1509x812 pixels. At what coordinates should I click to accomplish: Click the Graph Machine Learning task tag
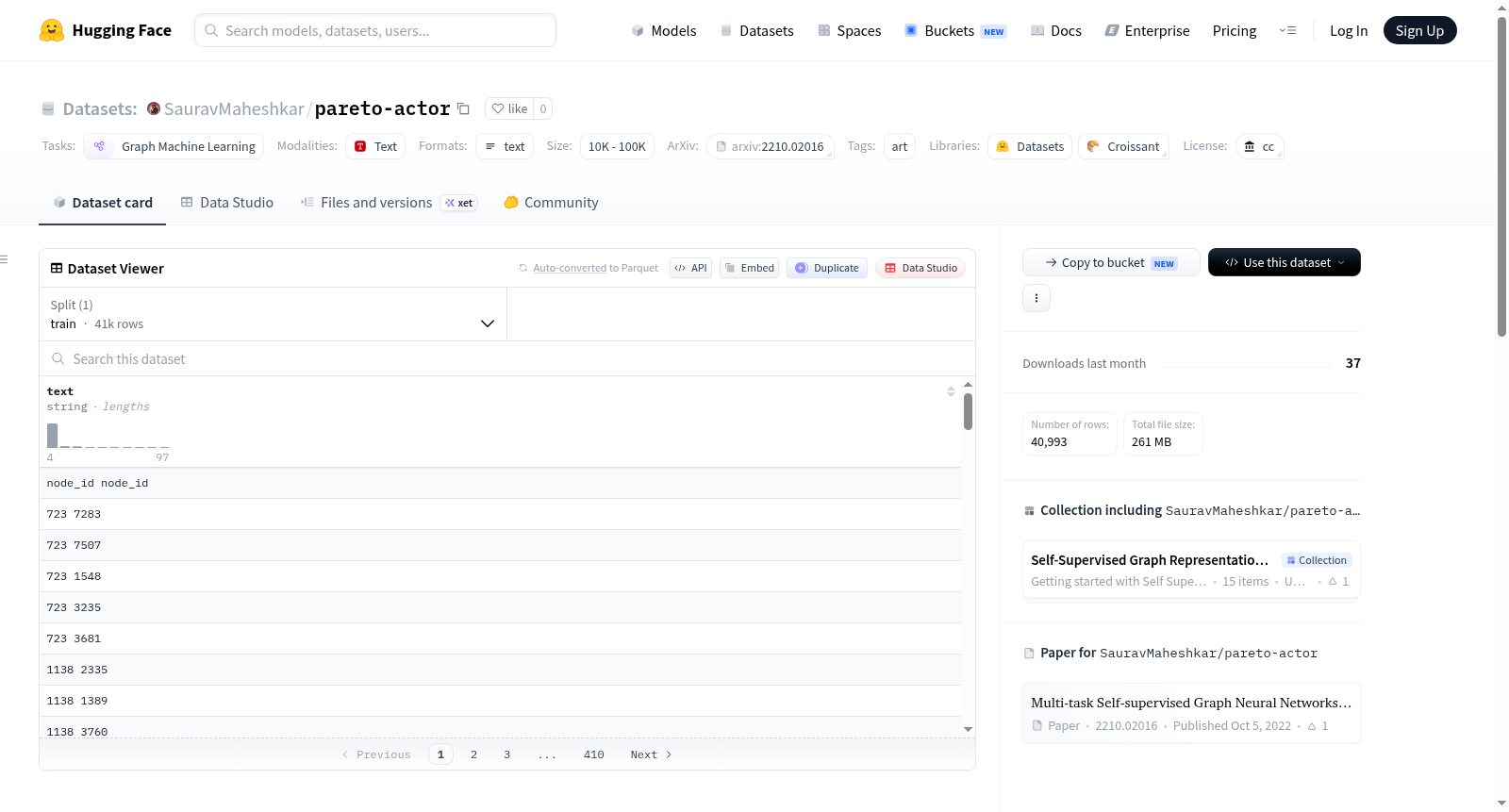point(174,146)
